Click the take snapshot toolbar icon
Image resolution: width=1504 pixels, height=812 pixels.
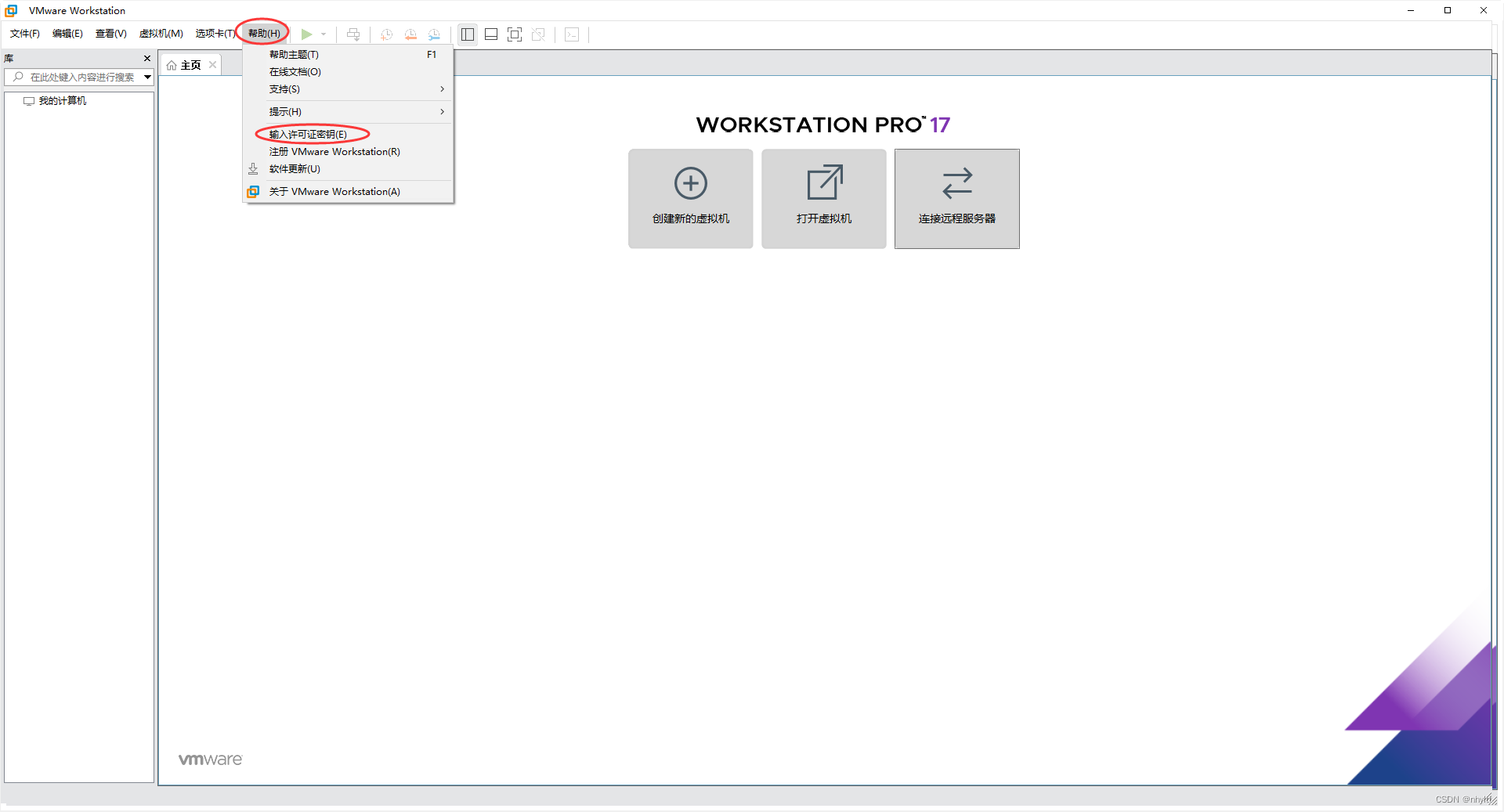coord(386,34)
